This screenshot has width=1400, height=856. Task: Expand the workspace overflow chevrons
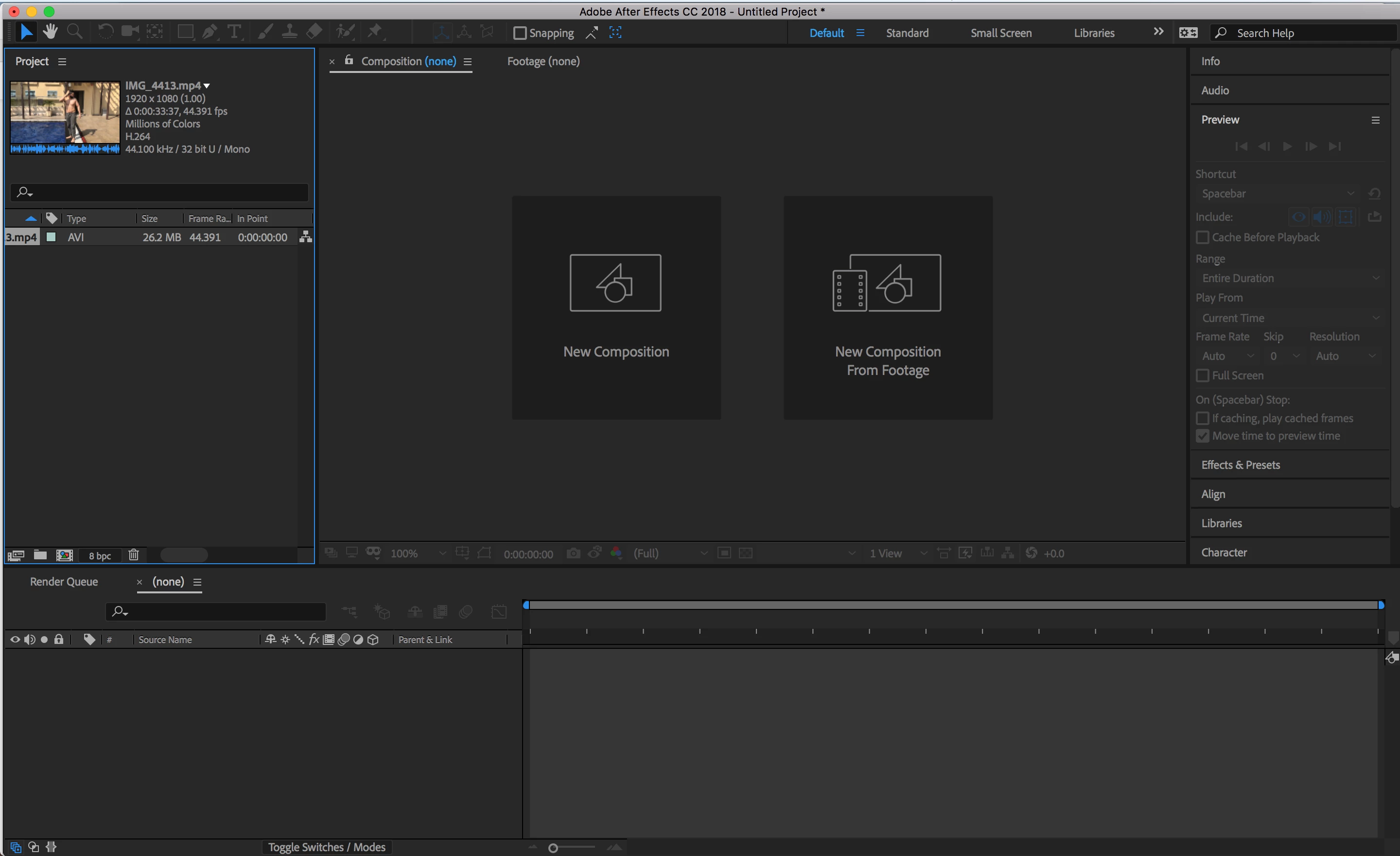pyautogui.click(x=1158, y=32)
